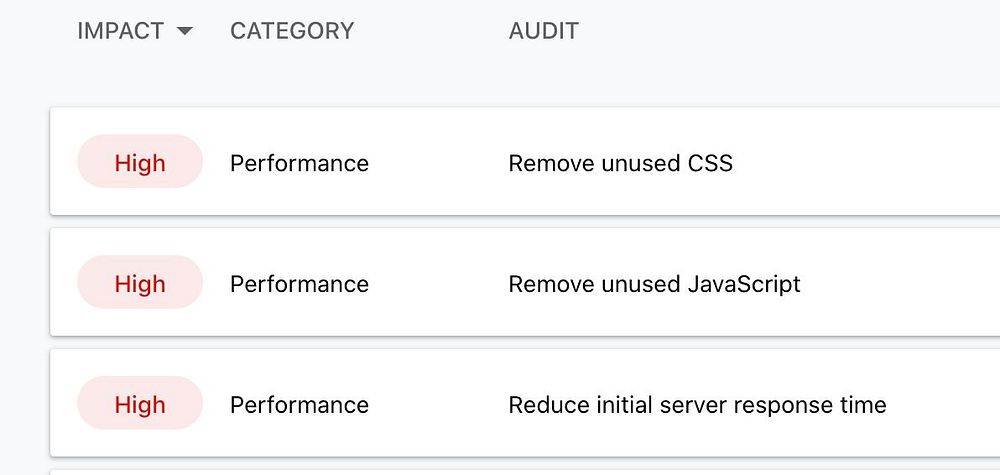The height and width of the screenshot is (475, 1000).
Task: Click Performance in the Remove unused JavaScript row
Action: pos(299,284)
